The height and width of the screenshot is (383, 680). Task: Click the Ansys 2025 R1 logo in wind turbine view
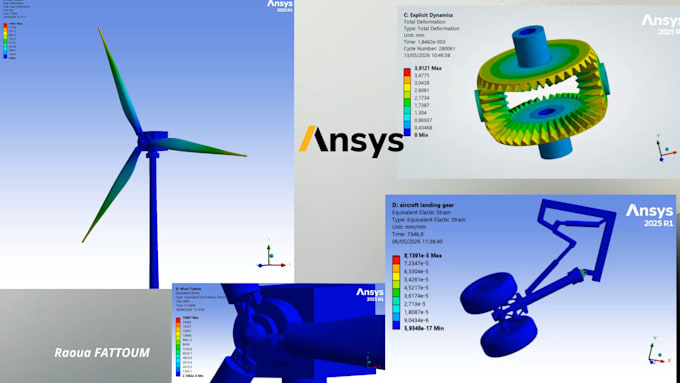(280, 6)
